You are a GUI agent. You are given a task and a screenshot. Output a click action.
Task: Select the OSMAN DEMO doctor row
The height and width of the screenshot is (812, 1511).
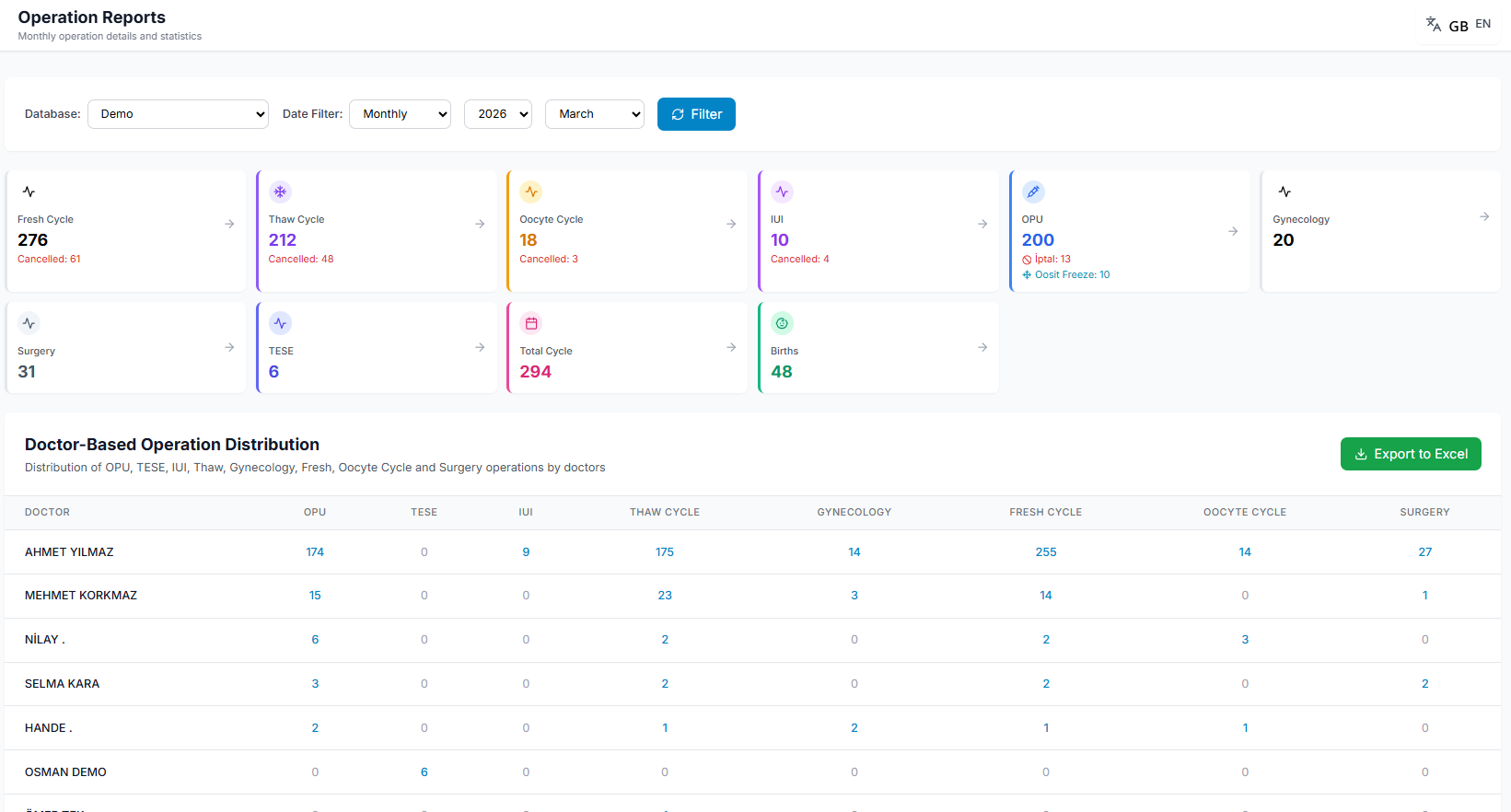pos(752,772)
